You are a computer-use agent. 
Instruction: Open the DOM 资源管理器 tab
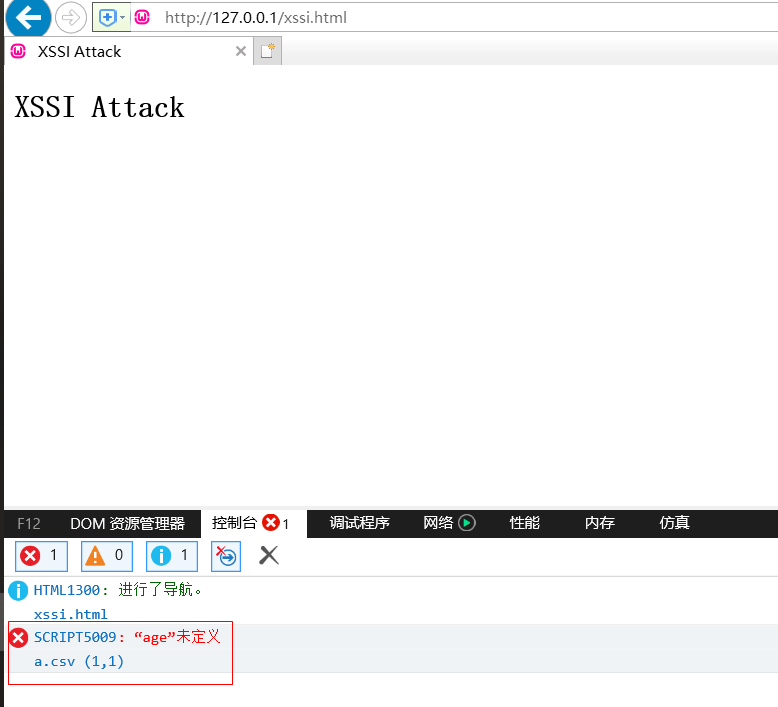(127, 523)
